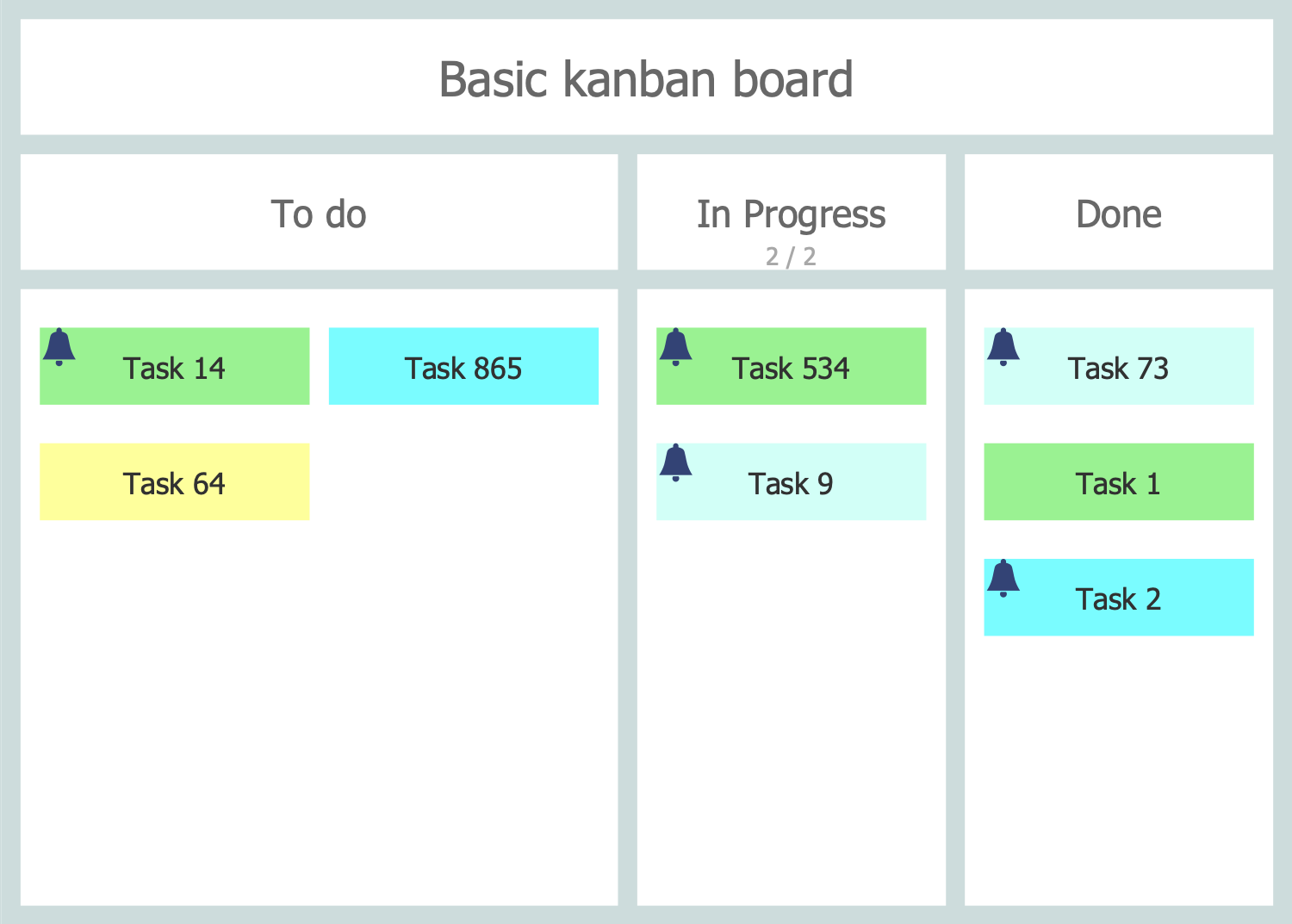Screen dimensions: 1292x924
Task: Pick the Task 2 card label
Action: pyautogui.click(x=1118, y=599)
